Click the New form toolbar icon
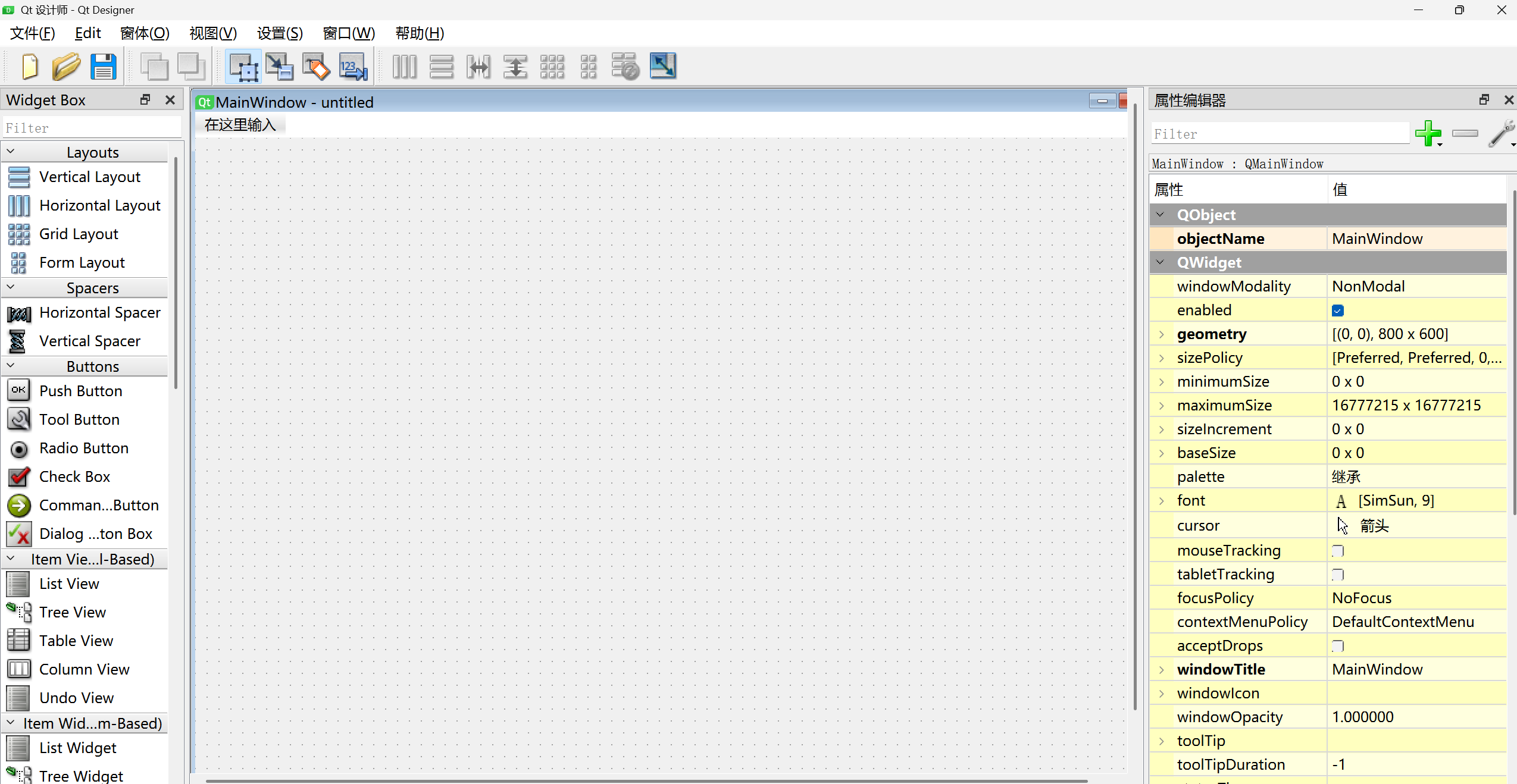This screenshot has width=1517, height=784. [29, 66]
